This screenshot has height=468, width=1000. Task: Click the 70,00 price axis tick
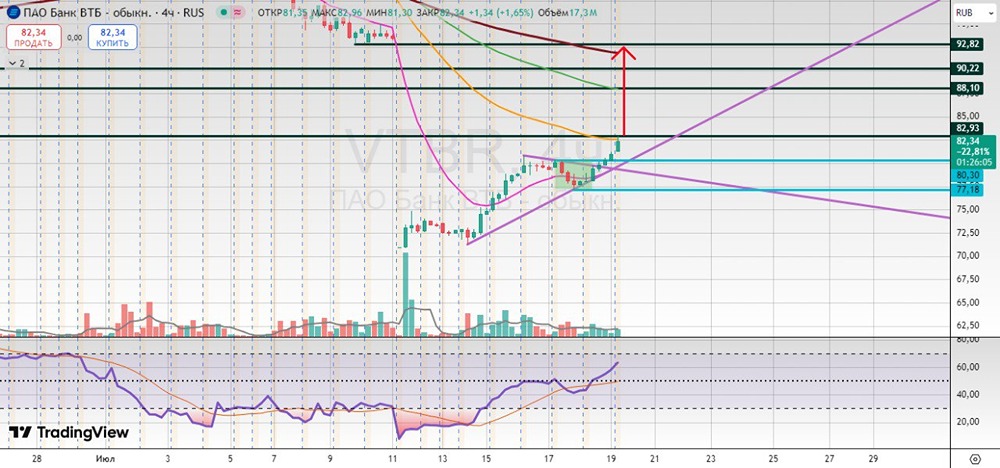pyautogui.click(x=967, y=256)
